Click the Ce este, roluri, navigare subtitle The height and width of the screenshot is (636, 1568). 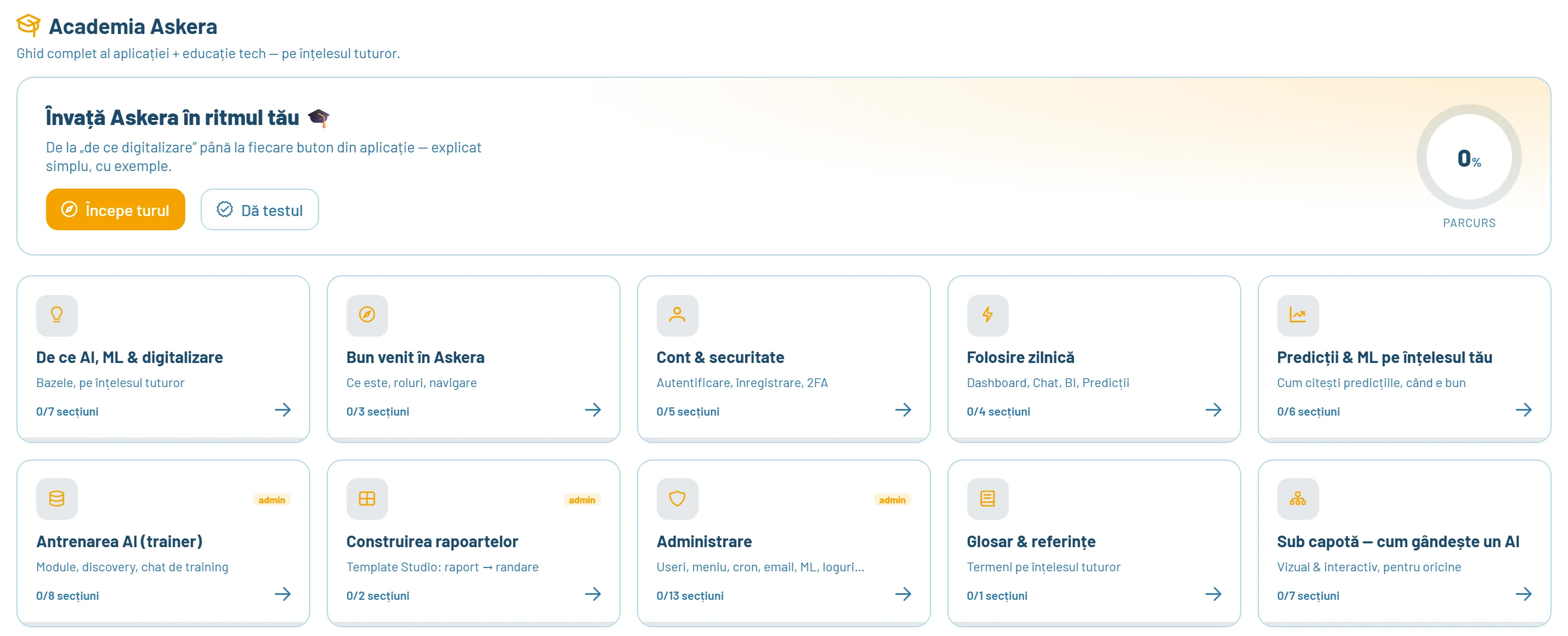pos(412,383)
